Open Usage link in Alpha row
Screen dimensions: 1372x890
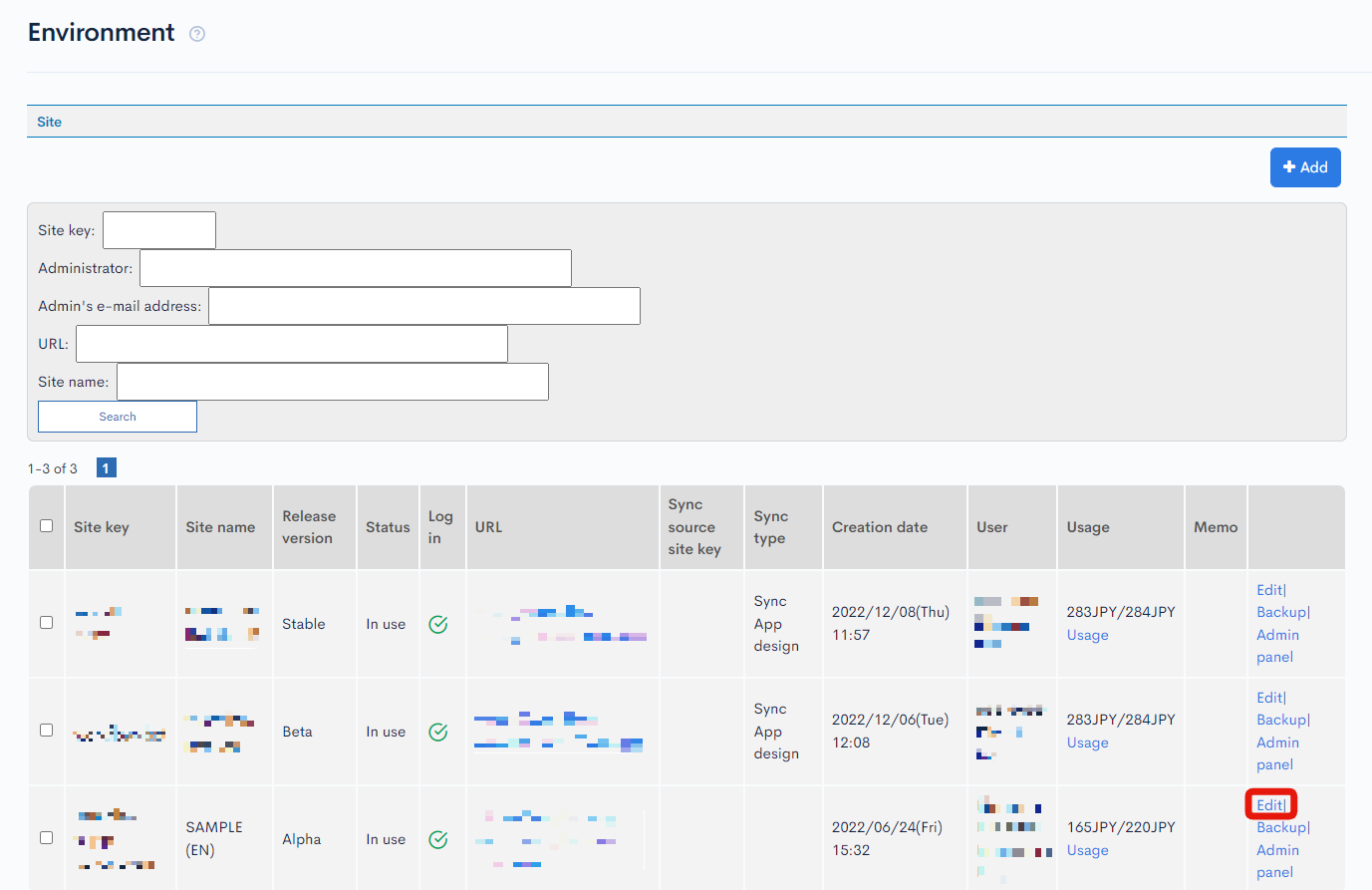click(1088, 851)
